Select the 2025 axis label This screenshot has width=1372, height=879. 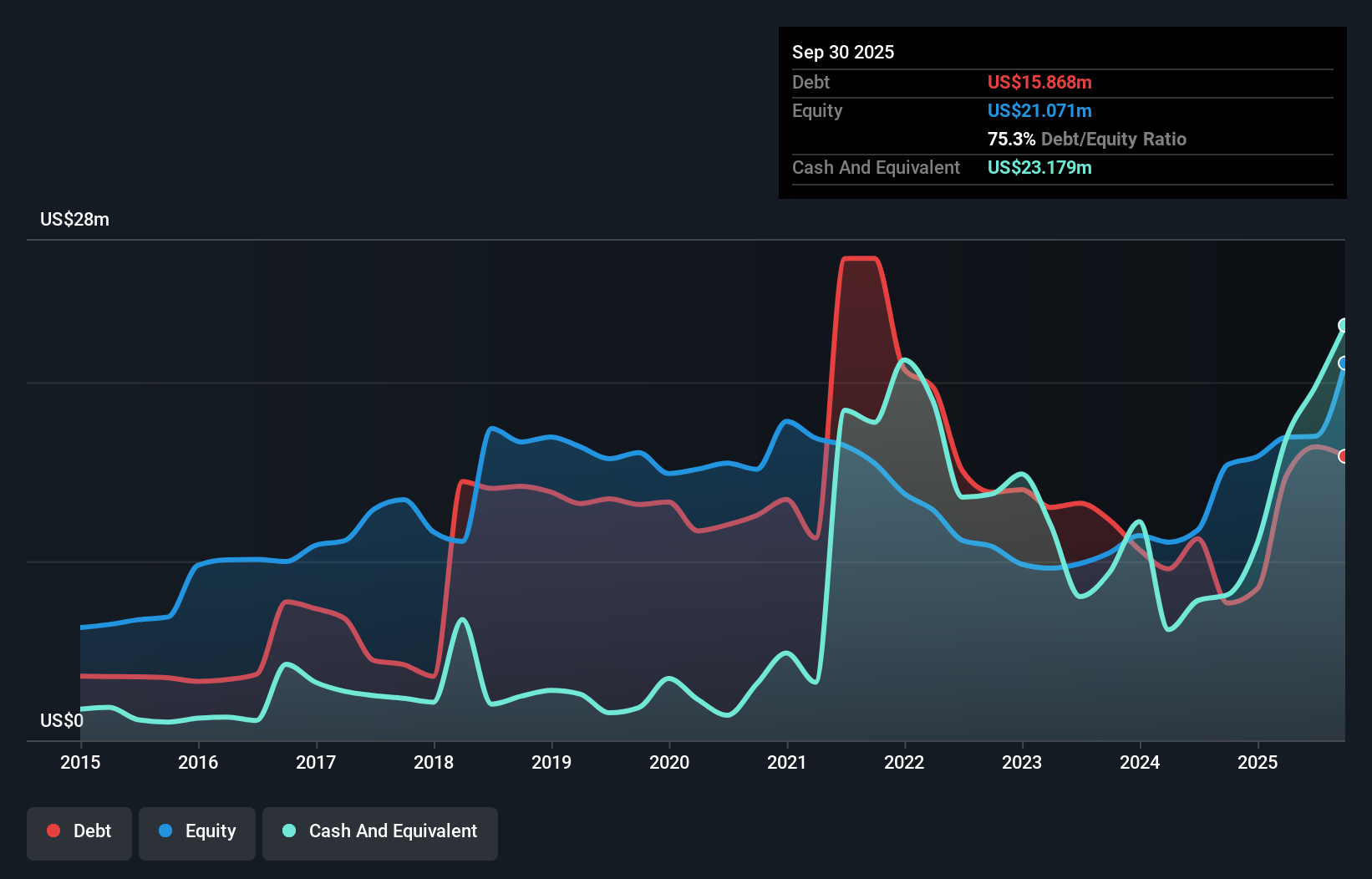tap(1259, 763)
